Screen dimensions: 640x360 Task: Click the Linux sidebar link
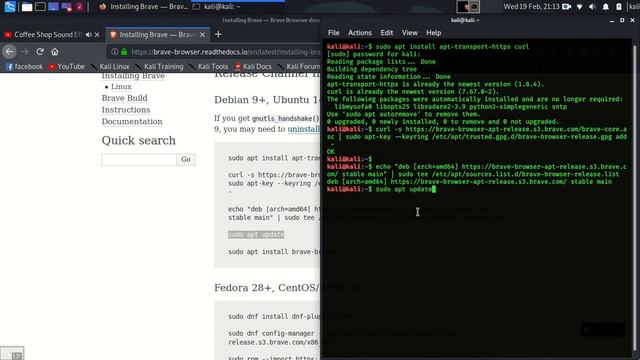pyautogui.click(x=121, y=87)
